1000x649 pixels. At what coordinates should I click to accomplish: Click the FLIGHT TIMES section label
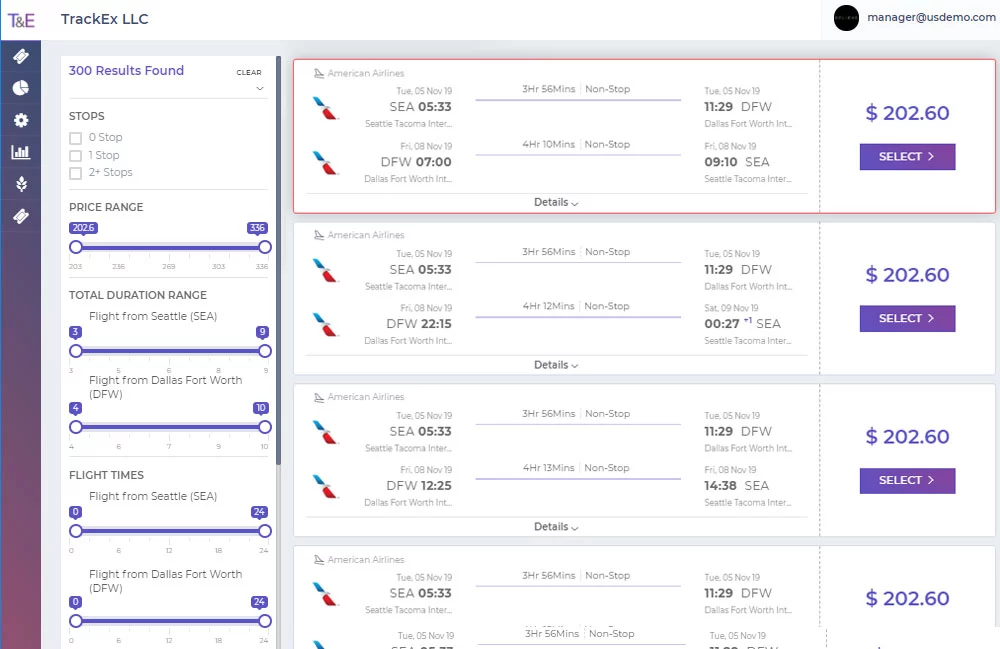[x=107, y=475]
